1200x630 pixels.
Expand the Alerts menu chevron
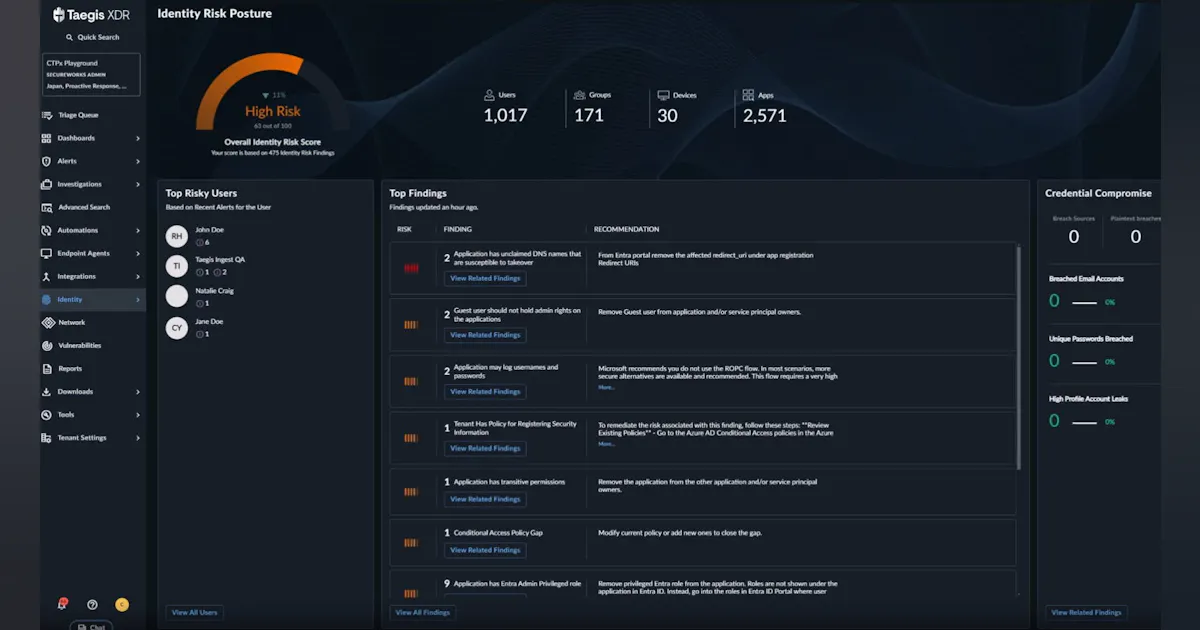[x=138, y=161]
